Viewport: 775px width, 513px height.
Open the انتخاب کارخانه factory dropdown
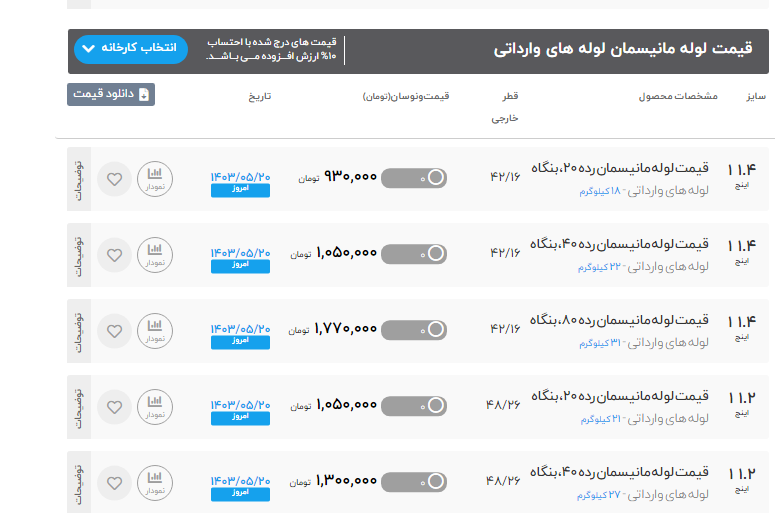[130, 48]
